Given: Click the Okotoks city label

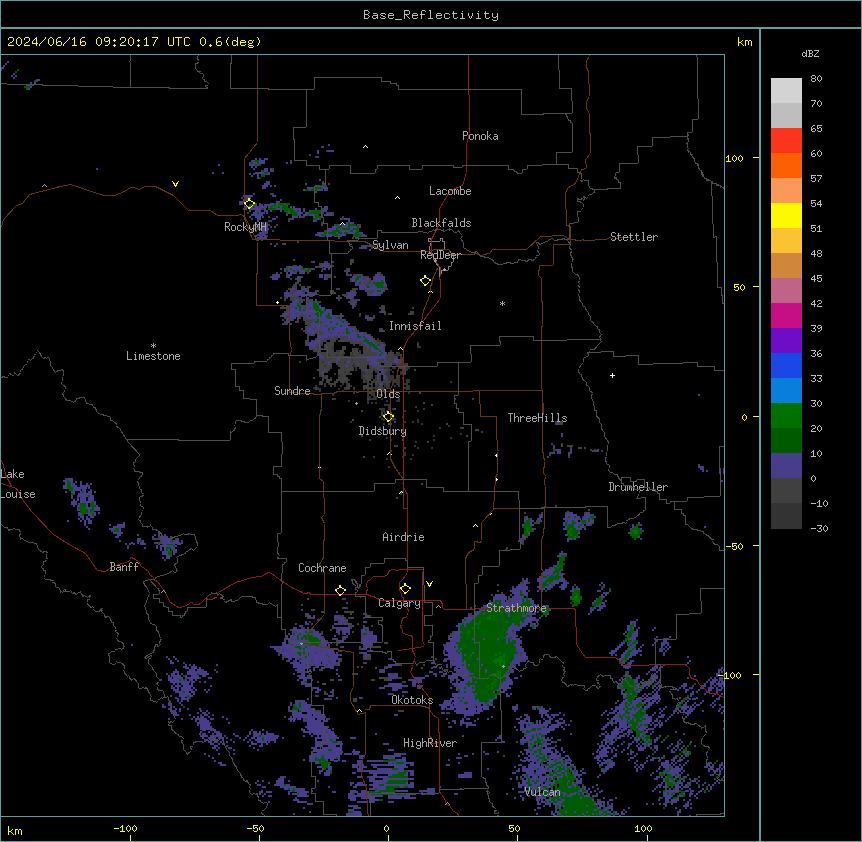Looking at the screenshot, I should tap(412, 700).
